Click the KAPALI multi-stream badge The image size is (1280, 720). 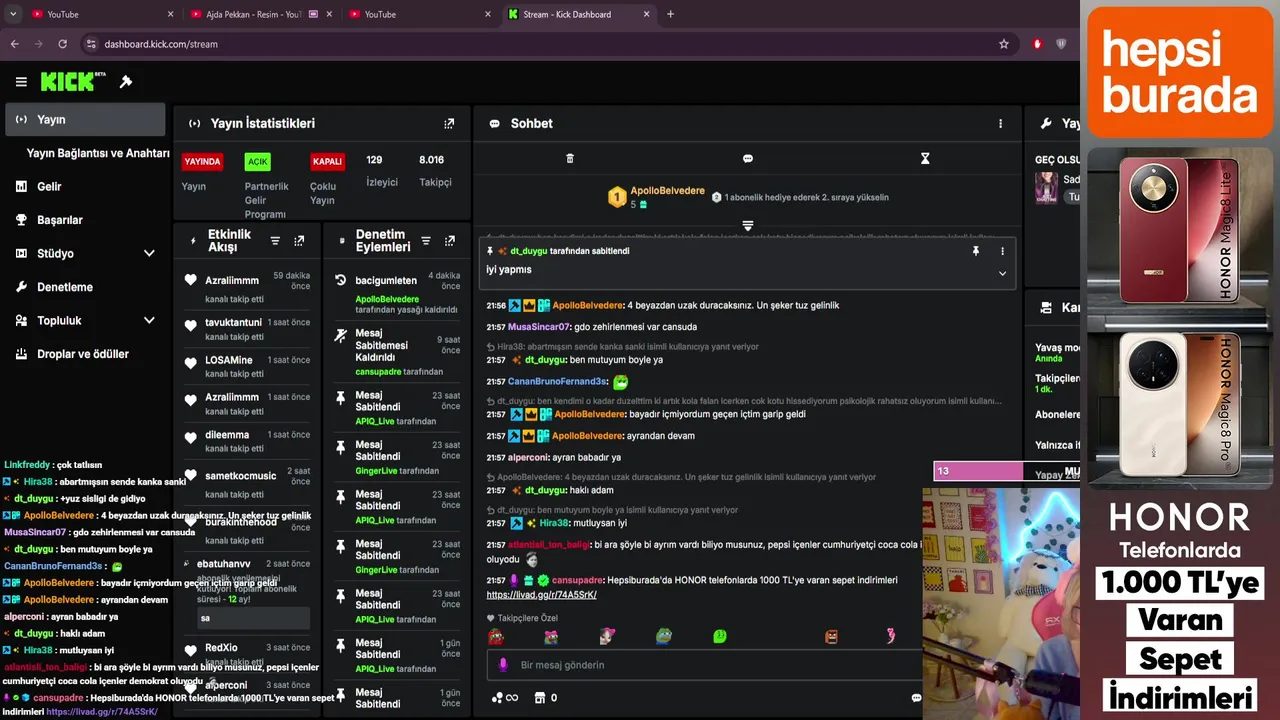(327, 161)
